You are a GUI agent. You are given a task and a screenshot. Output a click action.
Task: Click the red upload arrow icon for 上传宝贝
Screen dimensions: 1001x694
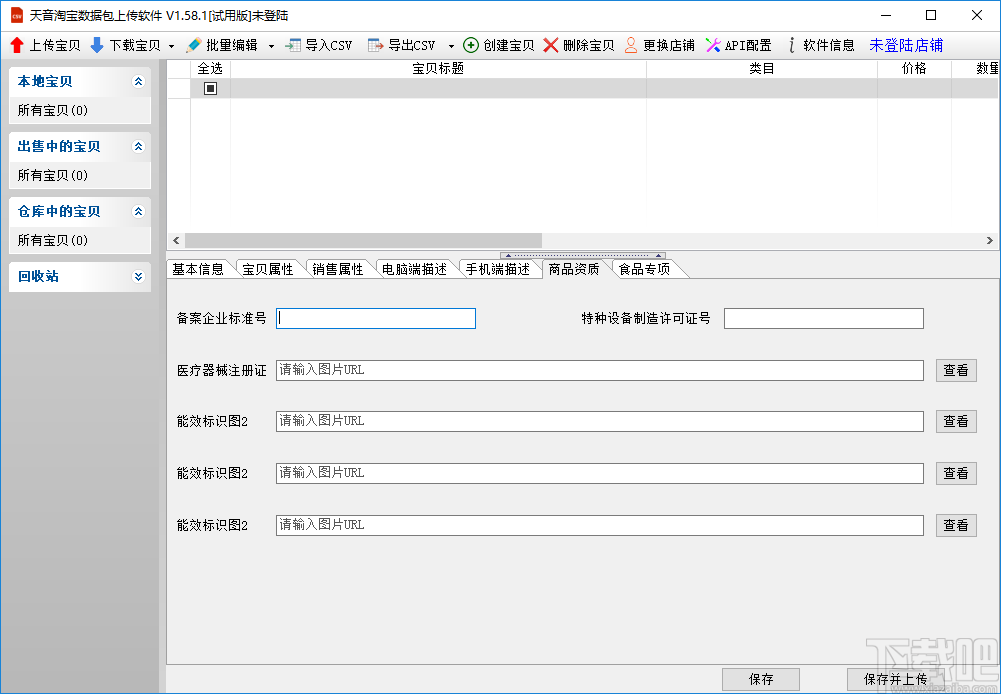pos(17,45)
